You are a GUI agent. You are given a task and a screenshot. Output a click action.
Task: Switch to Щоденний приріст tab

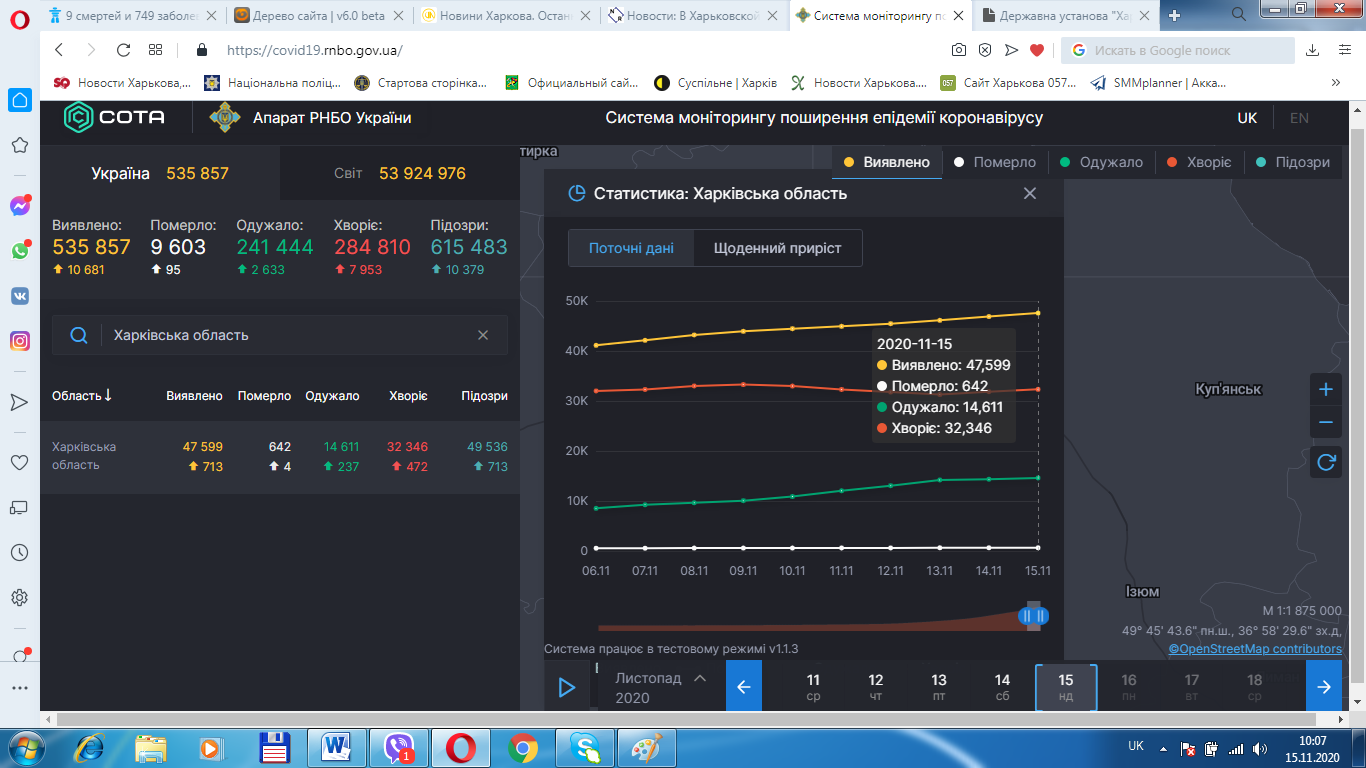click(x=777, y=248)
